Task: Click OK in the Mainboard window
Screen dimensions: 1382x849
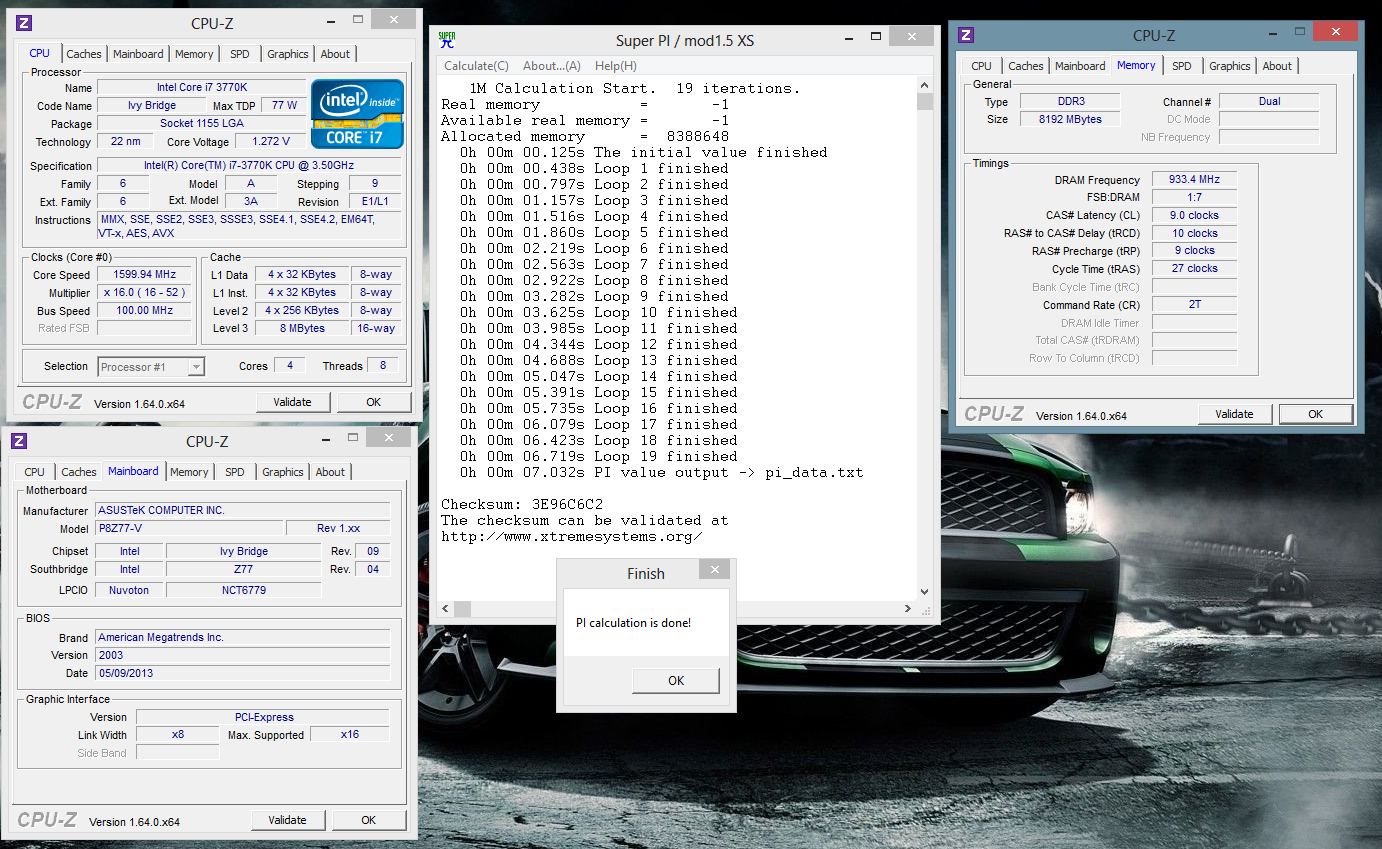Action: click(x=369, y=820)
